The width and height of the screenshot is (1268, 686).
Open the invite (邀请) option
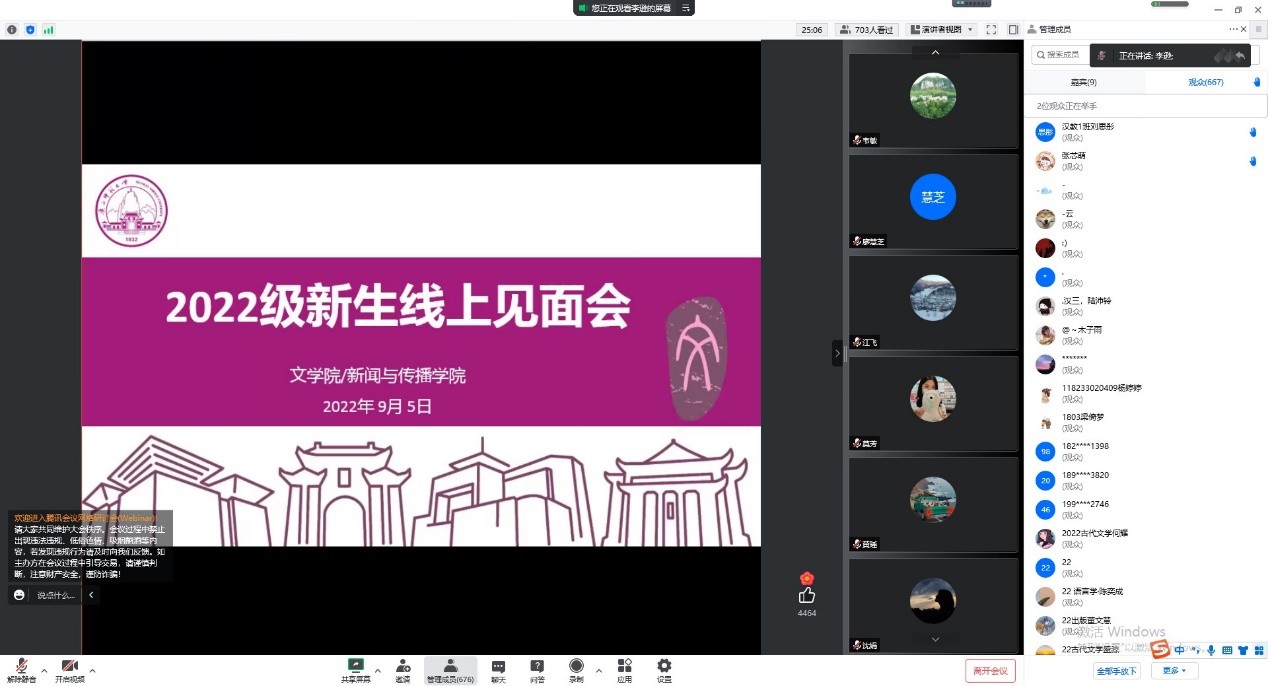click(402, 666)
